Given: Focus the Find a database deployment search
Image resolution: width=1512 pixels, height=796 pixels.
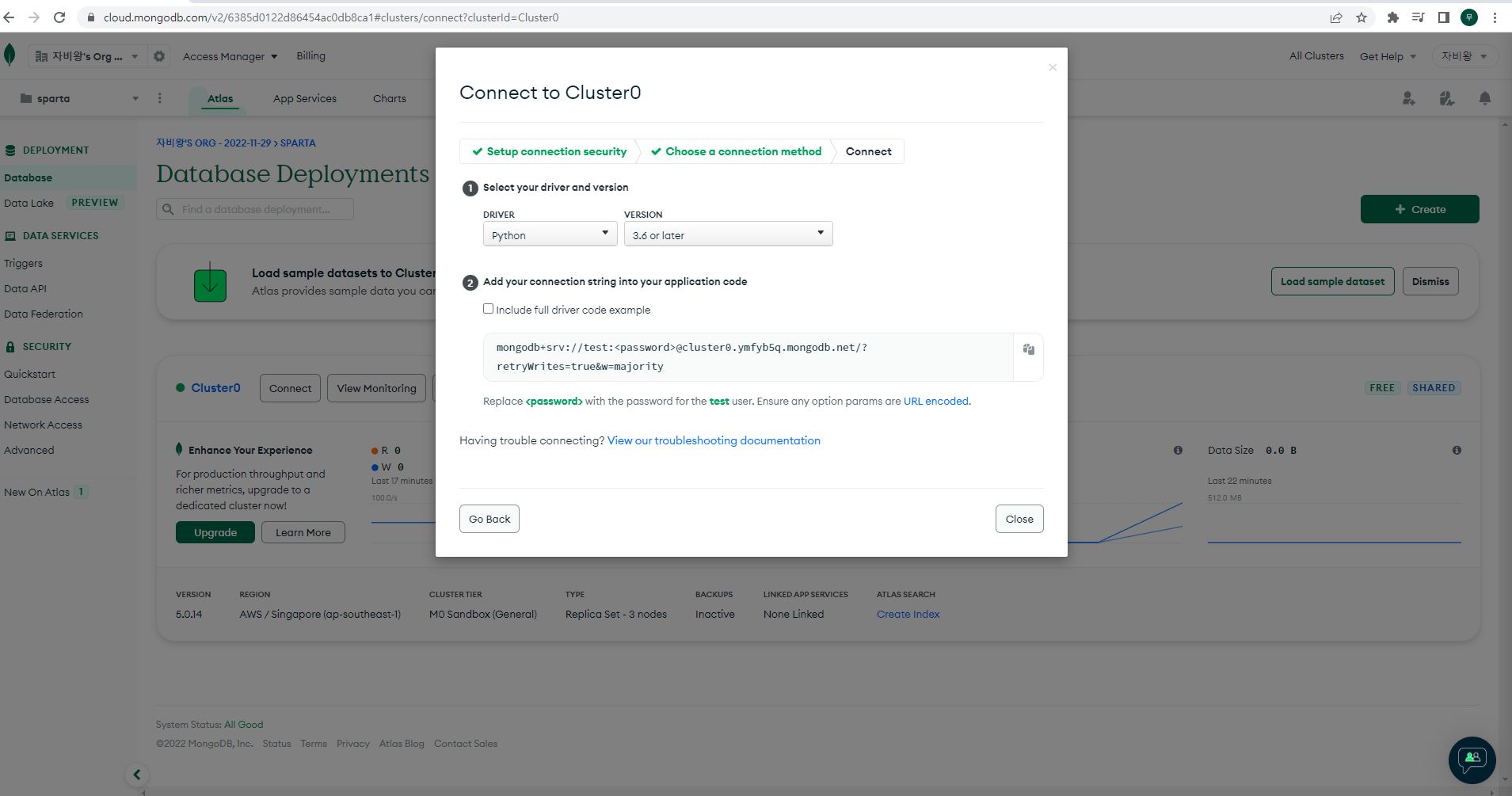Looking at the screenshot, I should pyautogui.click(x=255, y=209).
